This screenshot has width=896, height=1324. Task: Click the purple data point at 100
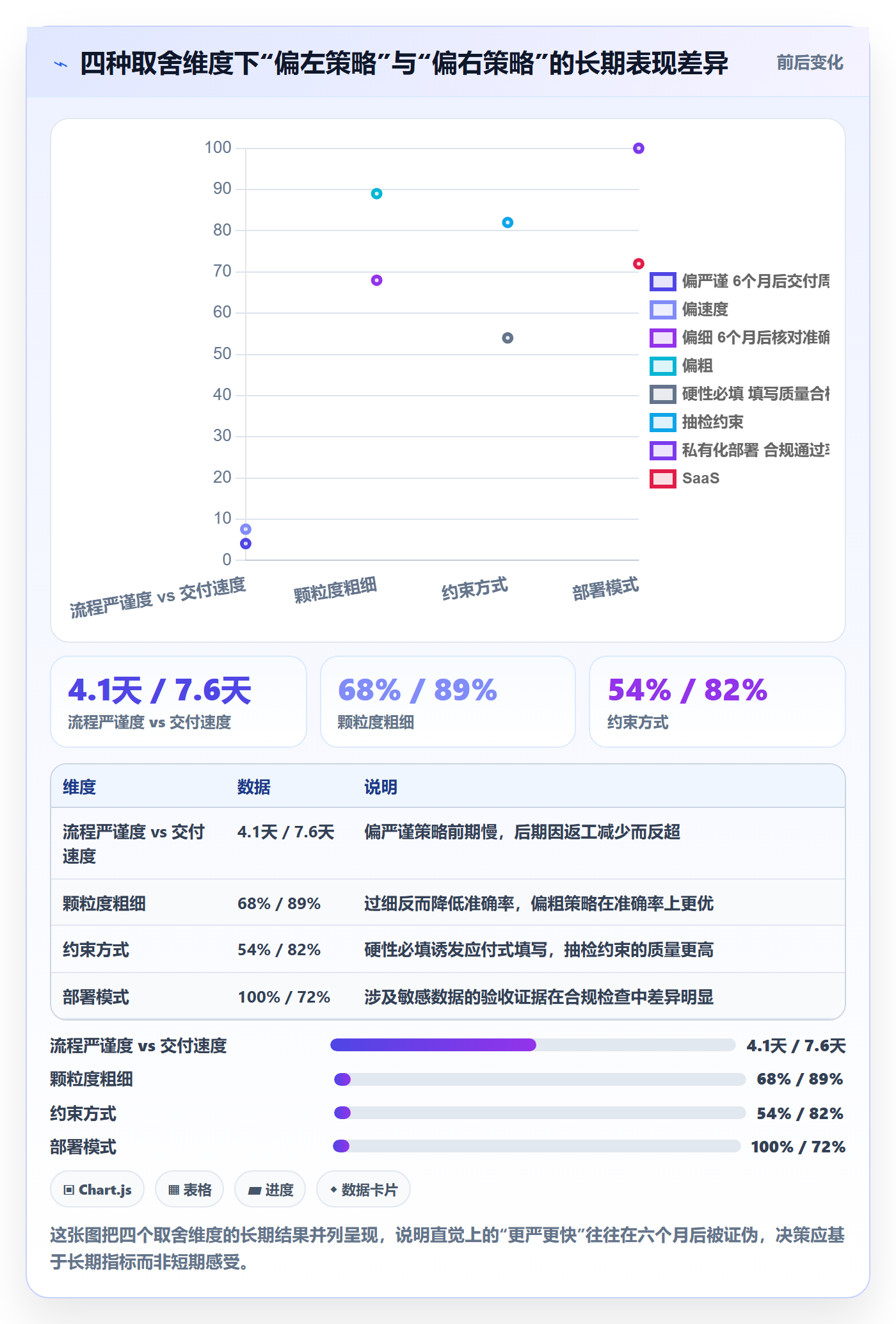coord(638,149)
